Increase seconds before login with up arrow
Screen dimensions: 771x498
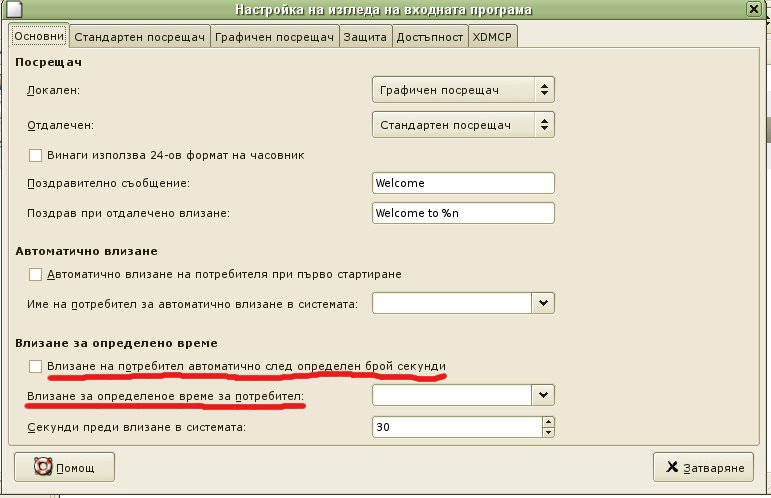[x=547, y=421]
